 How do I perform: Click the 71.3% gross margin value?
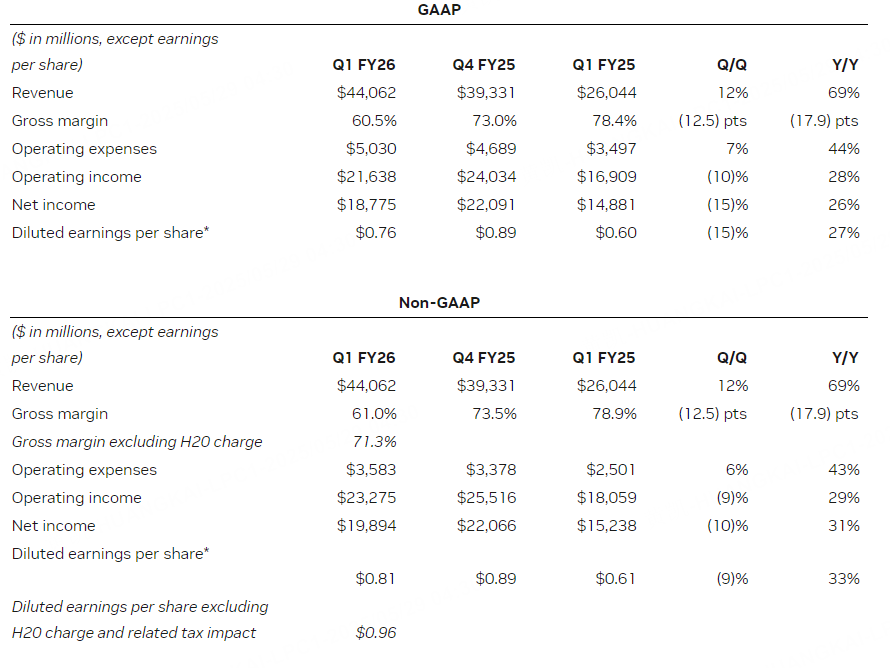tap(375, 442)
